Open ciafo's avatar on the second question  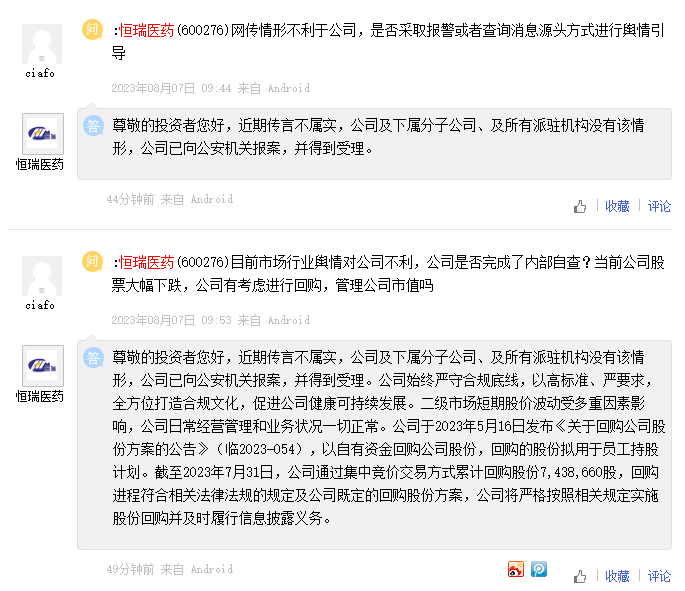42,276
